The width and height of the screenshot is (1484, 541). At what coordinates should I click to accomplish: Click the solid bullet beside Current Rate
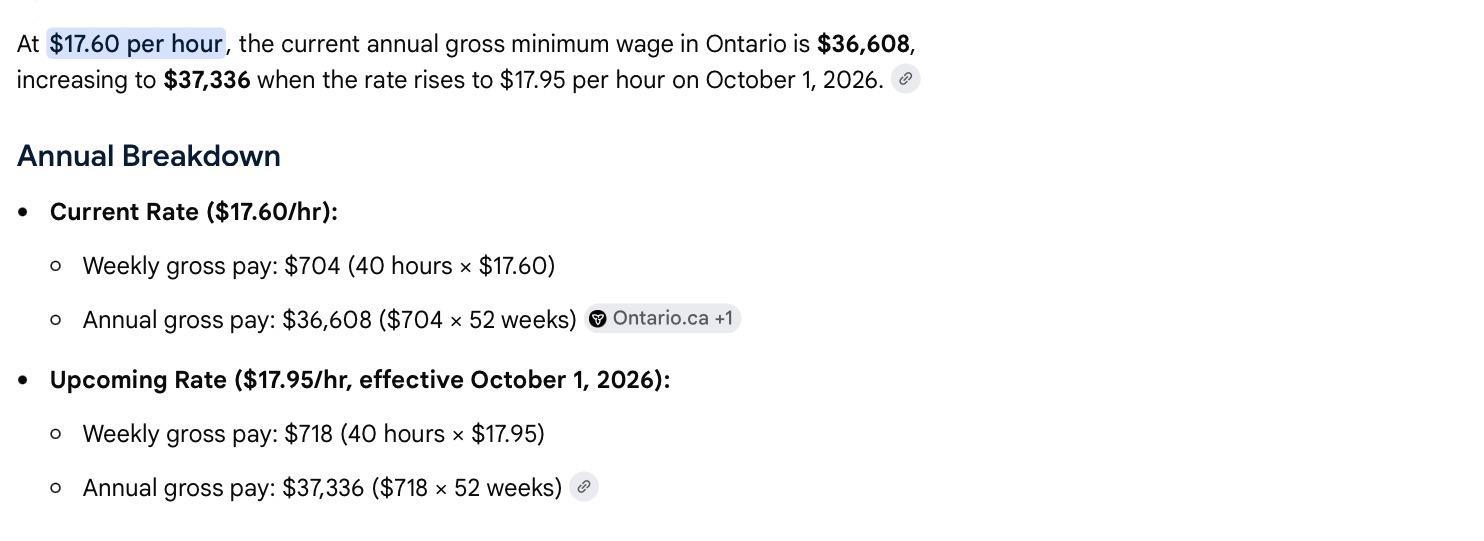[23, 213]
